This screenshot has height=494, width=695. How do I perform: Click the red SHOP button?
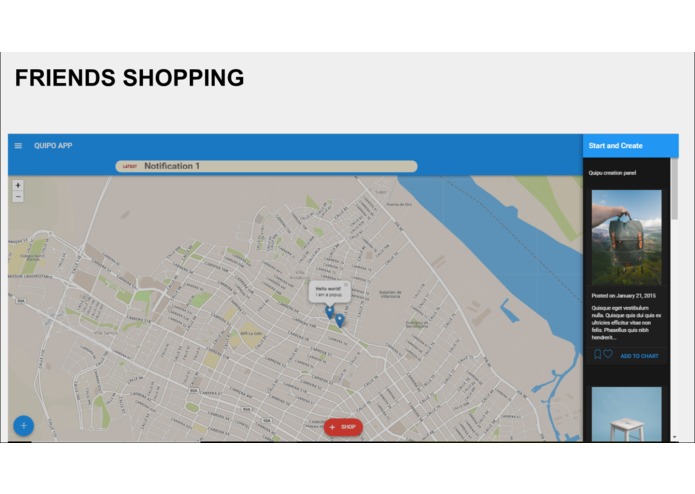click(x=343, y=427)
